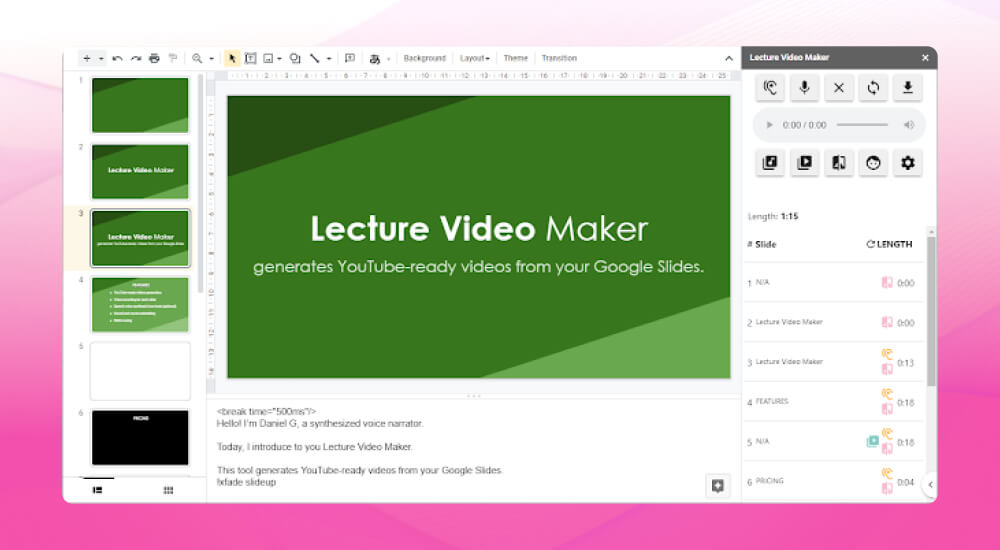The height and width of the screenshot is (550, 1000).
Task: Open the Layout dropdown
Action: [x=474, y=58]
